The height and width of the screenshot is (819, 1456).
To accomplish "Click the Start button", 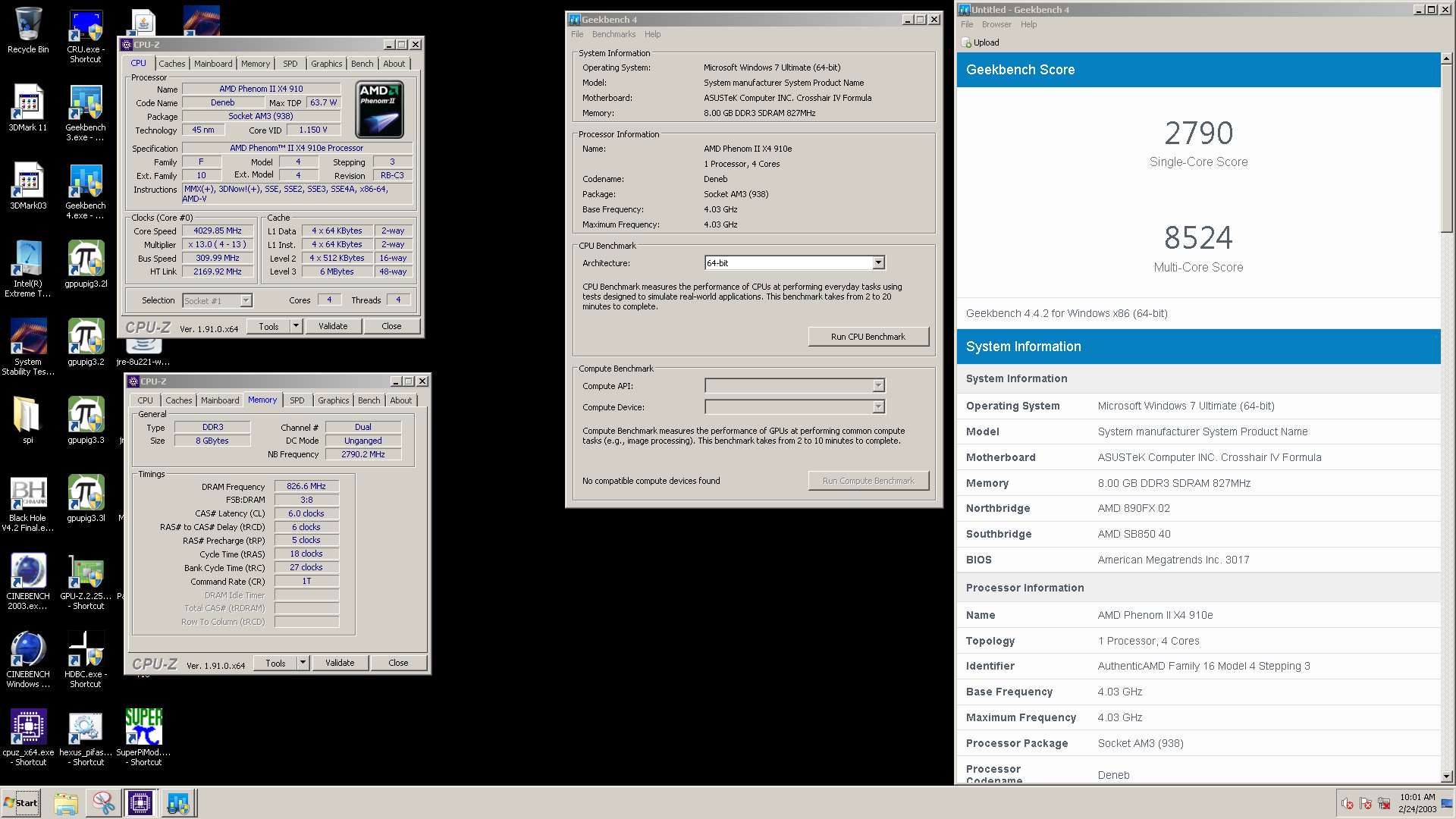I will tap(21, 803).
